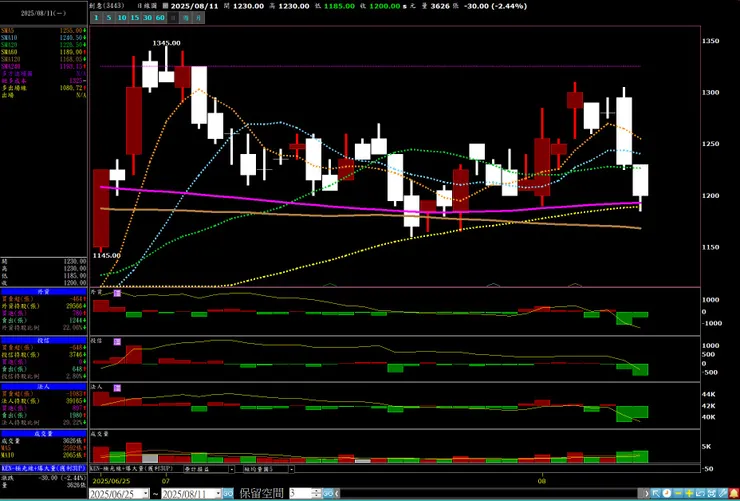740x501 pixels.
Task: Select the 法人 panel header
Action: pos(43,386)
